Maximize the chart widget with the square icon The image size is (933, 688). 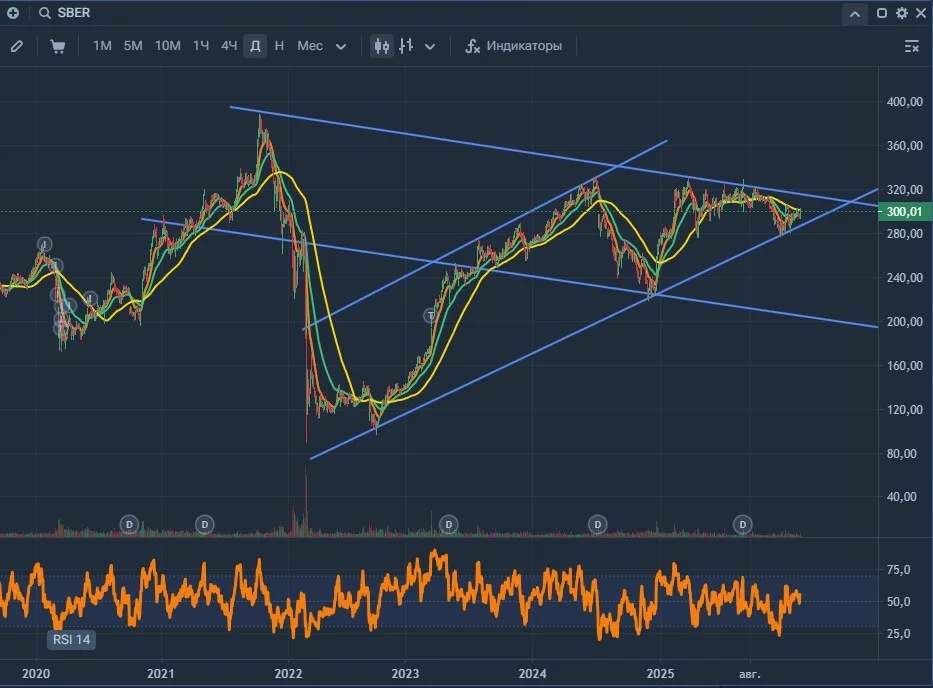[x=882, y=12]
